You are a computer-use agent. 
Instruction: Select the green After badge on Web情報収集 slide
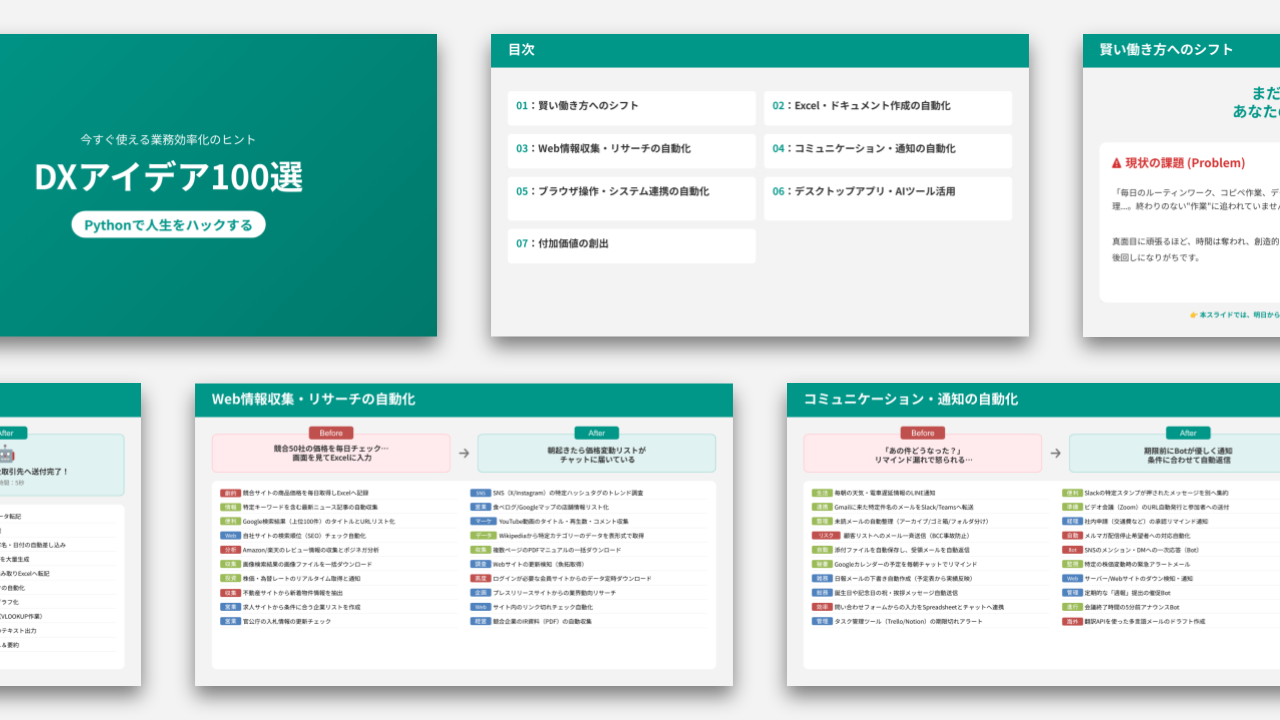pyautogui.click(x=596, y=433)
